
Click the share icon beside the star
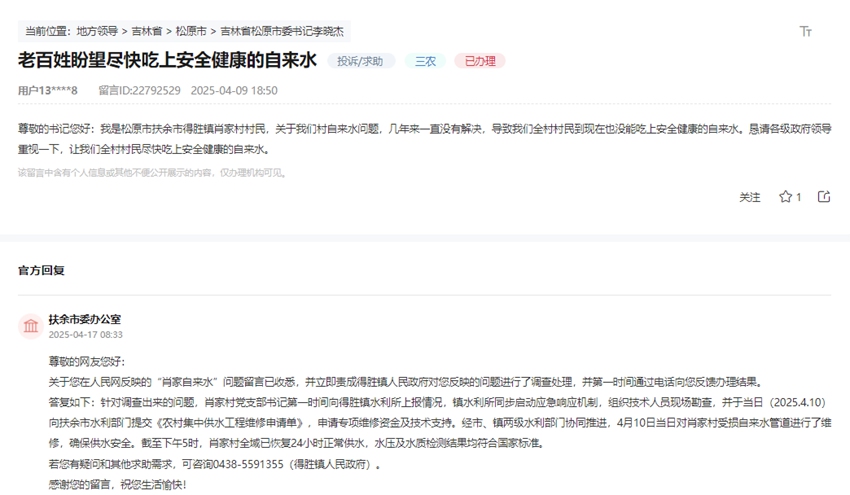click(x=824, y=197)
